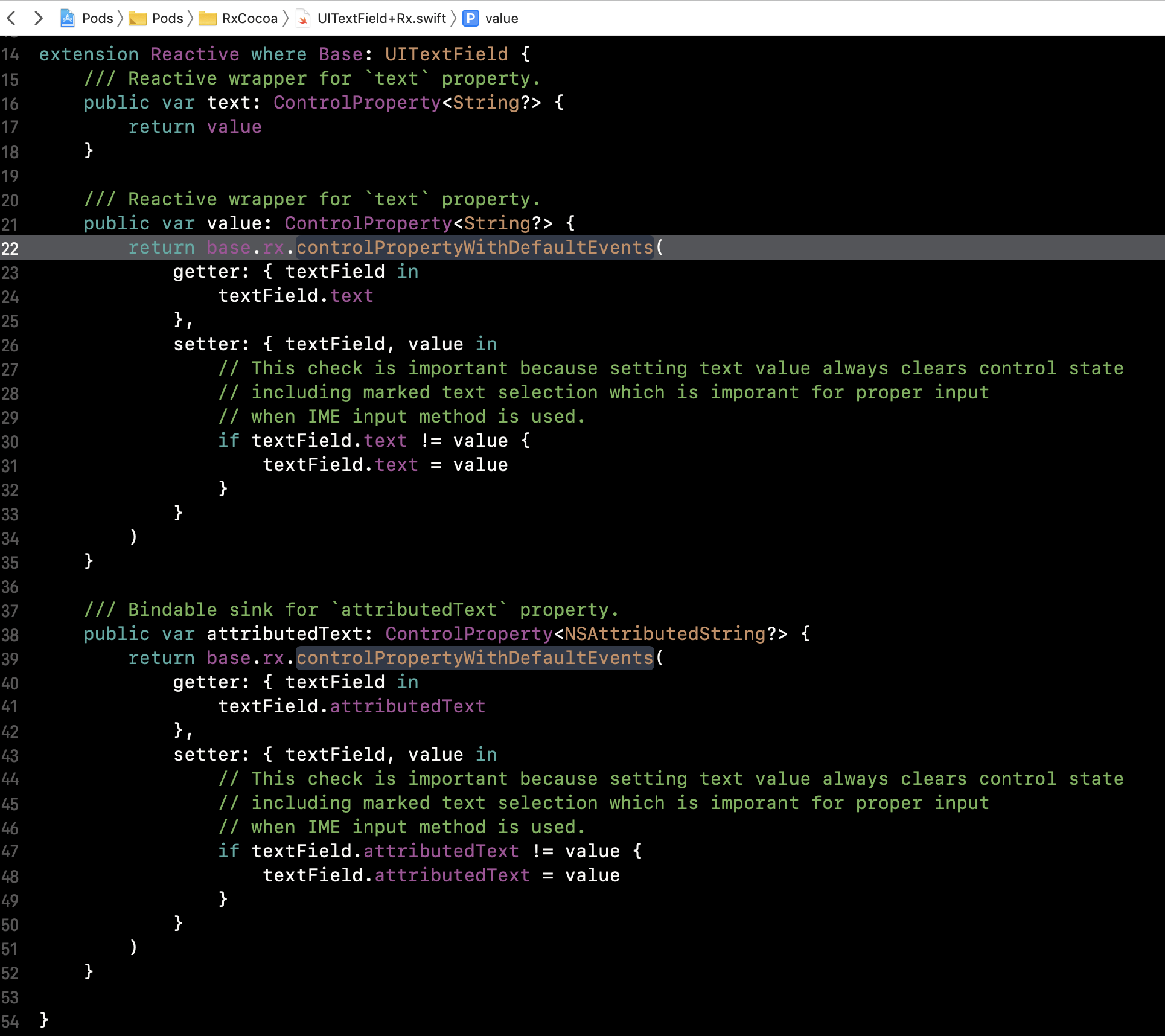Click the property P symbol icon
The width and height of the screenshot is (1165, 1036).
[x=471, y=18]
